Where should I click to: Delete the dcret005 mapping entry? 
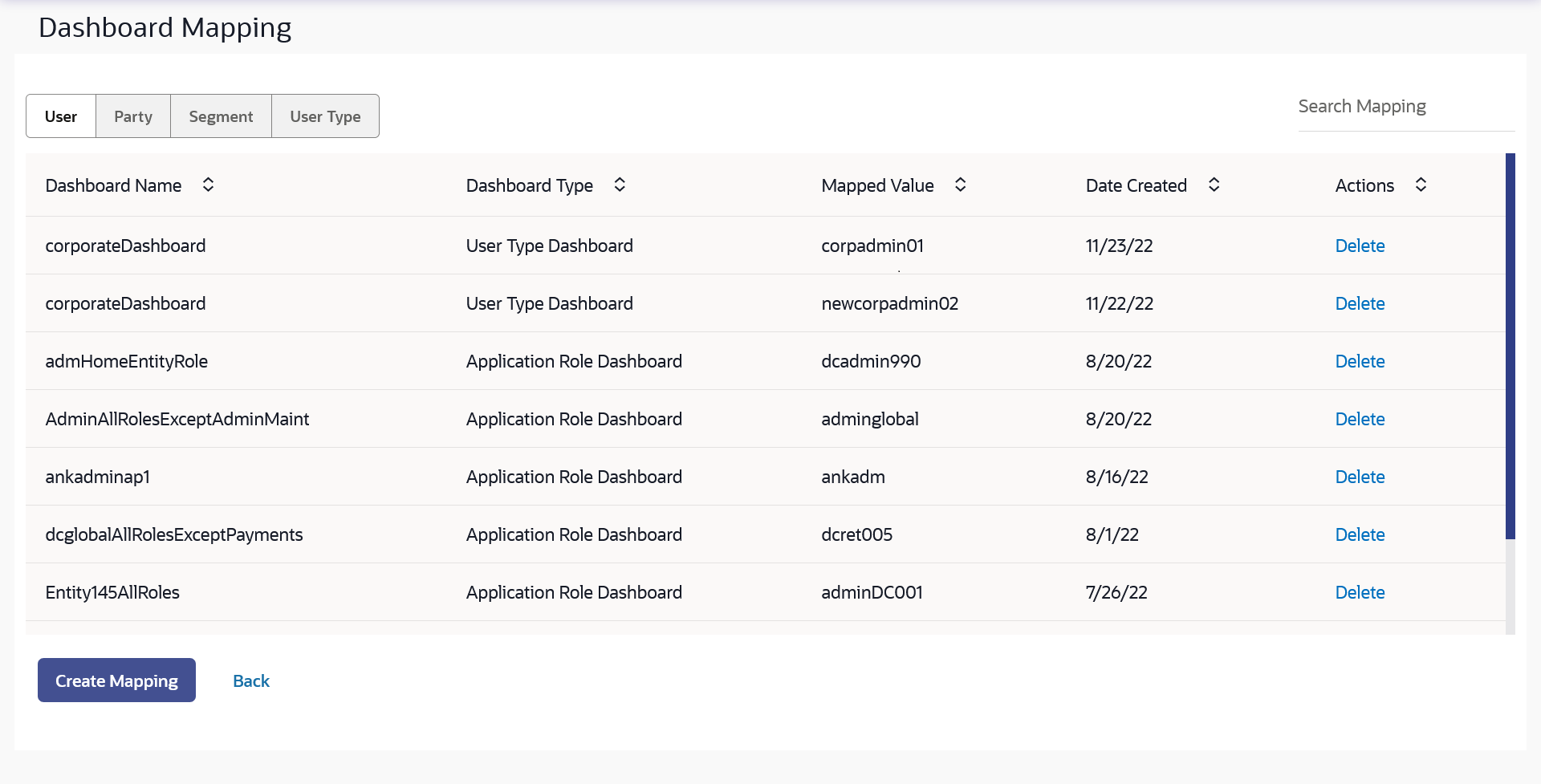pos(1360,535)
